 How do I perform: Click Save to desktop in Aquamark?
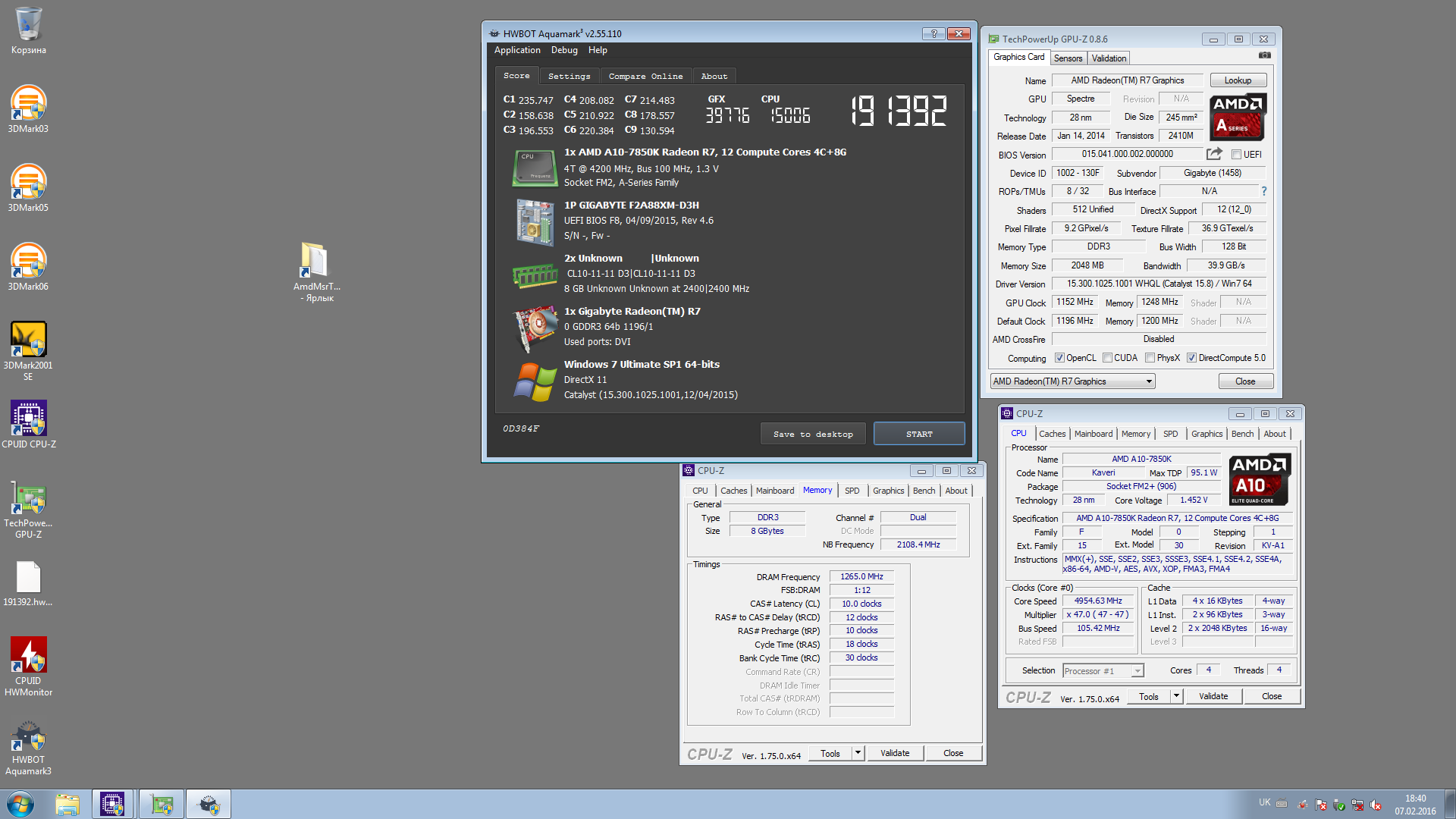pos(813,434)
